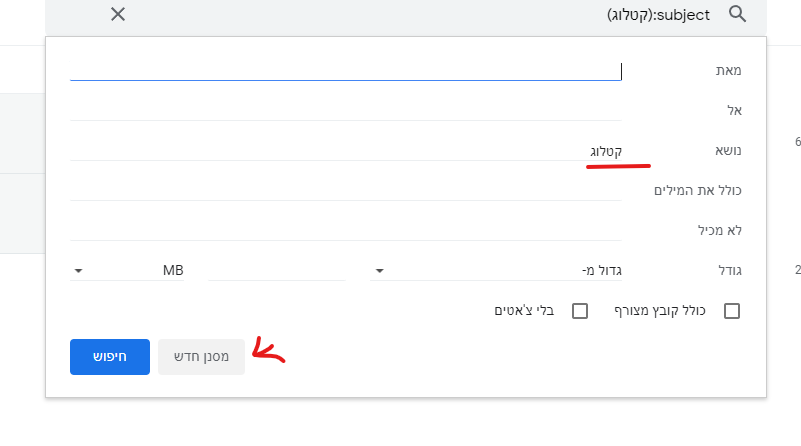
Task: Click into the 'אל' recipient field
Action: click(x=345, y=110)
